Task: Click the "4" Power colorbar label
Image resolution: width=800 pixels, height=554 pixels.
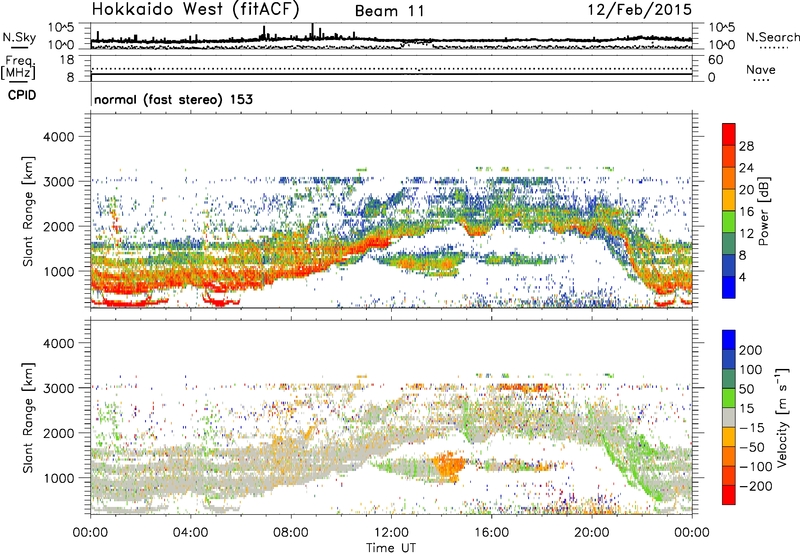Action: tap(742, 278)
